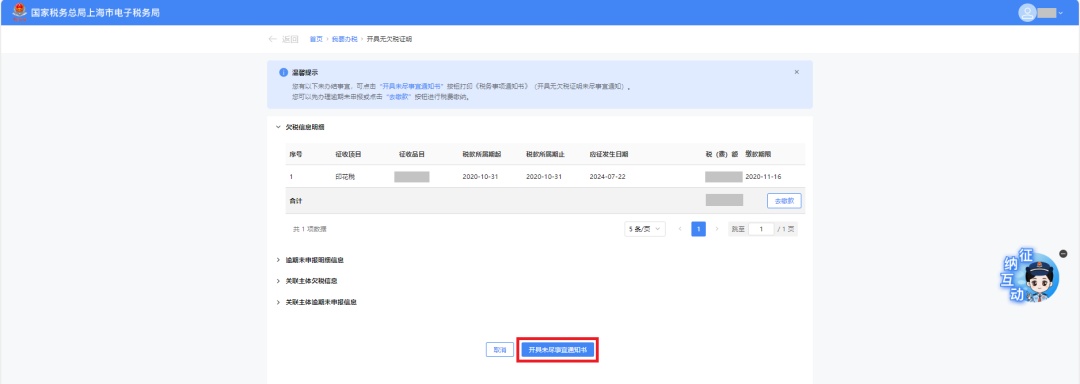This screenshot has height=384, width=1080.
Task: Click the 共 1 项数据 count text
Action: pos(309,229)
